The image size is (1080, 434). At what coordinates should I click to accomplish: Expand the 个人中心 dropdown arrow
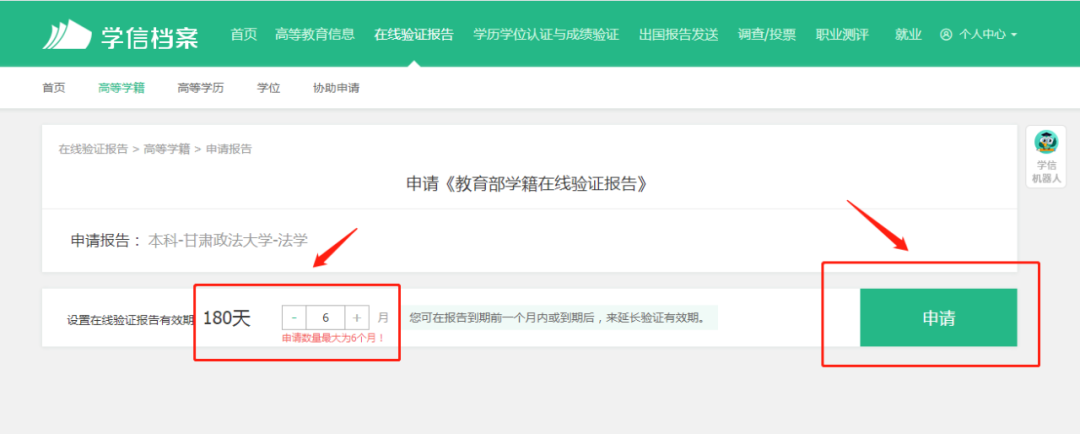tap(1014, 35)
